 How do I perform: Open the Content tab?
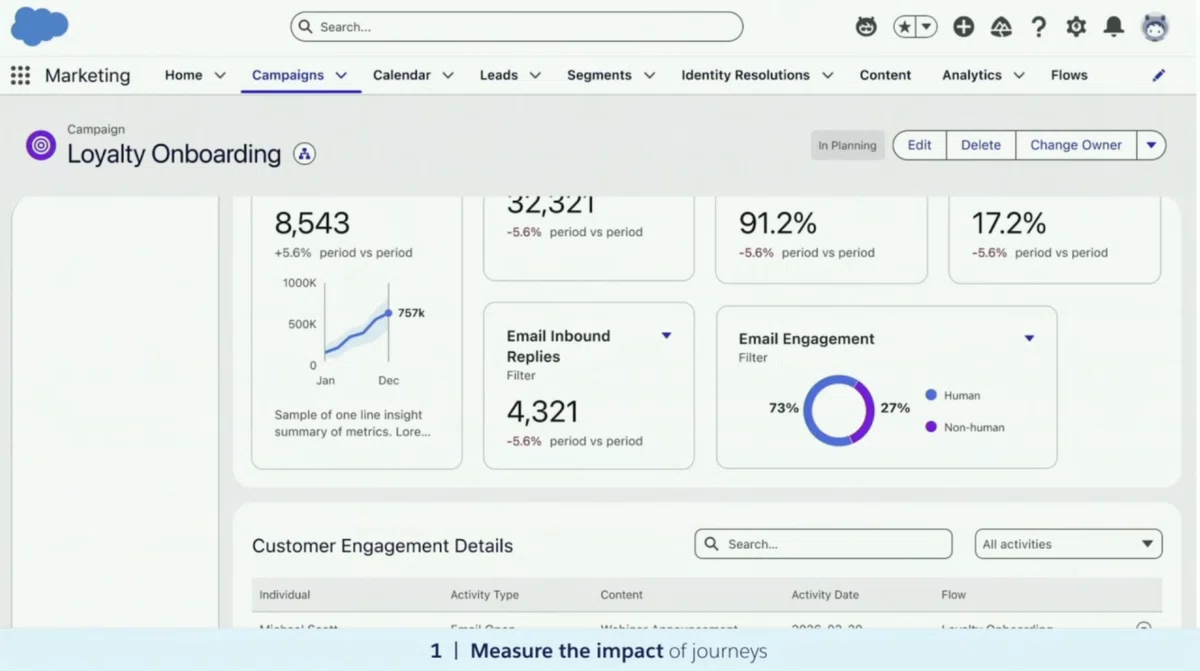coord(885,75)
